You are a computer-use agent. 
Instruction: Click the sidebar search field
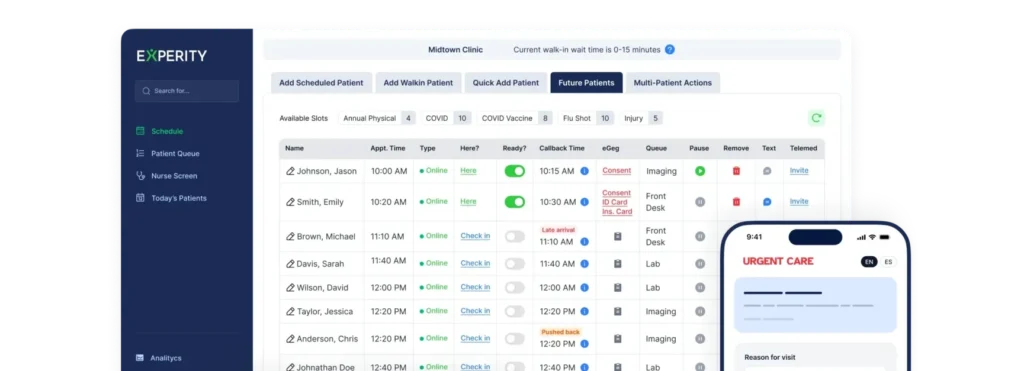point(187,91)
